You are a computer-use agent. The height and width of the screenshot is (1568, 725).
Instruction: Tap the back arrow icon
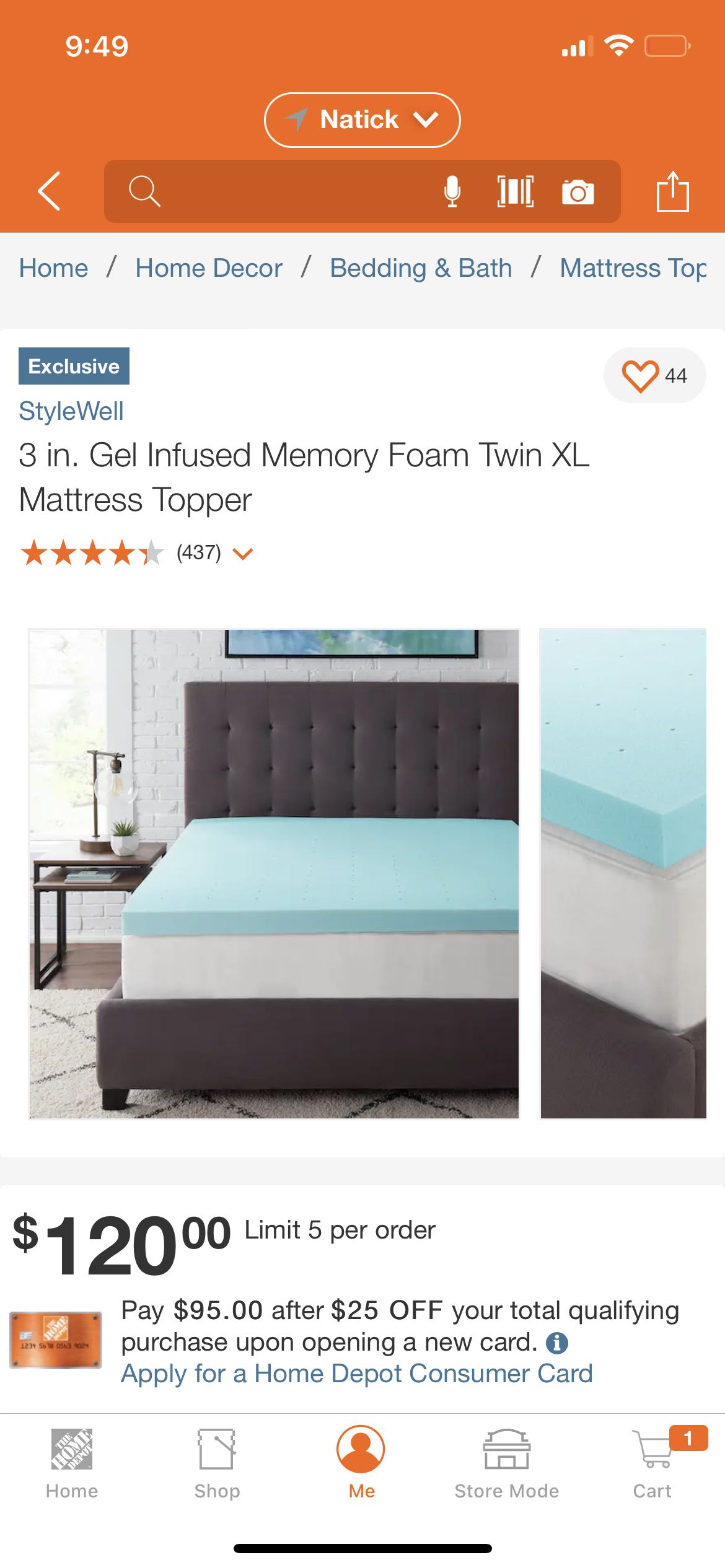point(50,191)
